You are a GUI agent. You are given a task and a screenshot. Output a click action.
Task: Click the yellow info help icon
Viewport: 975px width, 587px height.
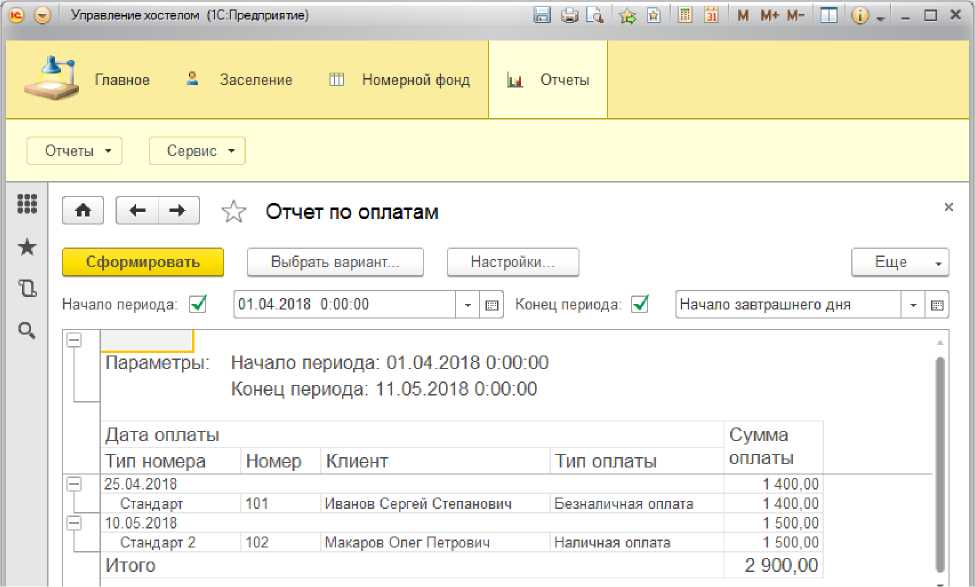(x=859, y=16)
